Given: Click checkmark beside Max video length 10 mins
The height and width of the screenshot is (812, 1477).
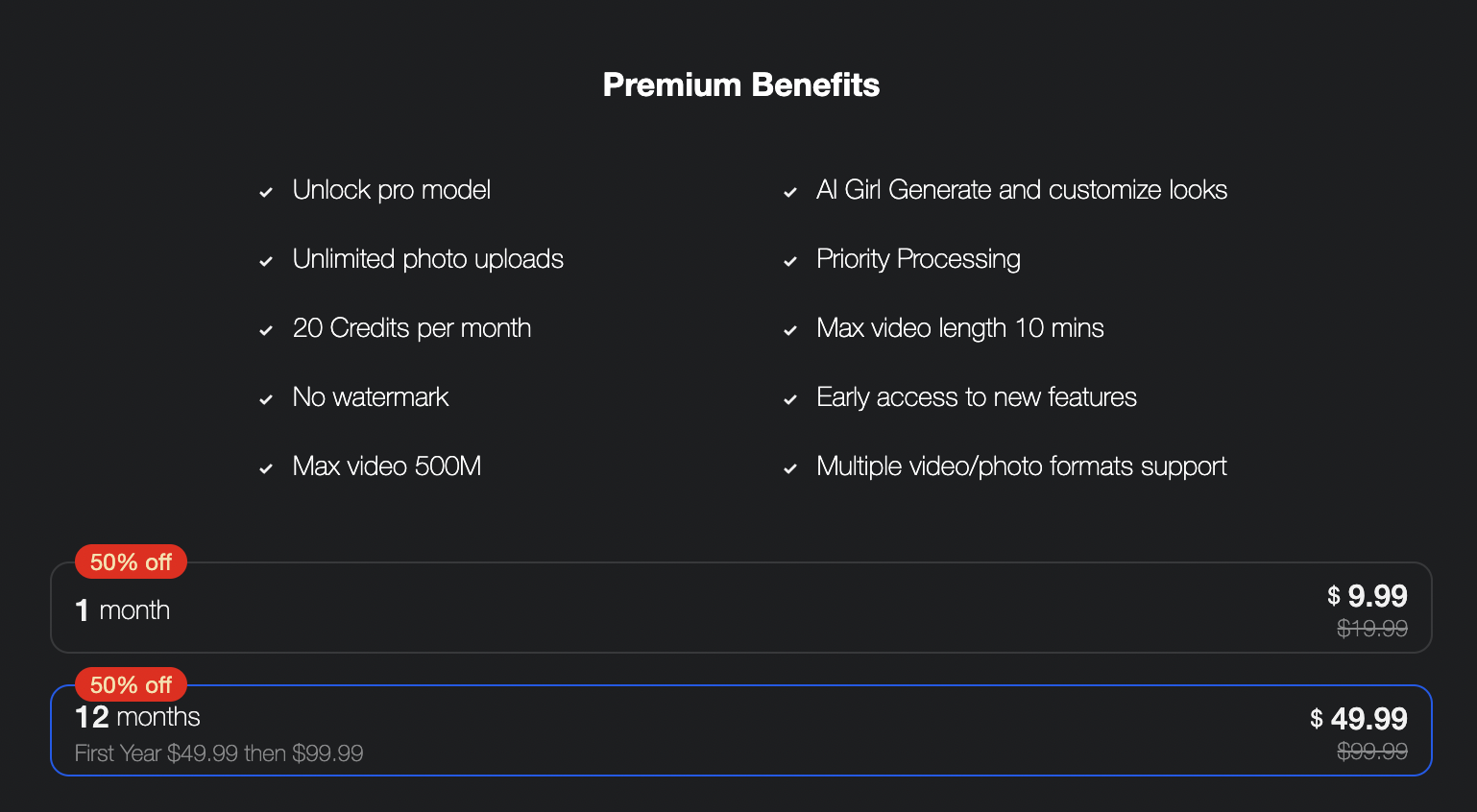Looking at the screenshot, I should click(790, 331).
